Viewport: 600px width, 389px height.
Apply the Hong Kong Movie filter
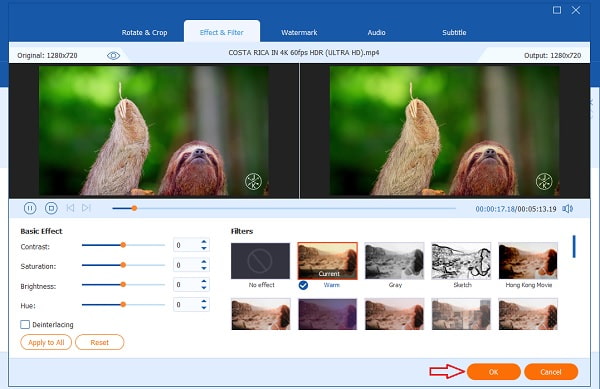(528, 261)
